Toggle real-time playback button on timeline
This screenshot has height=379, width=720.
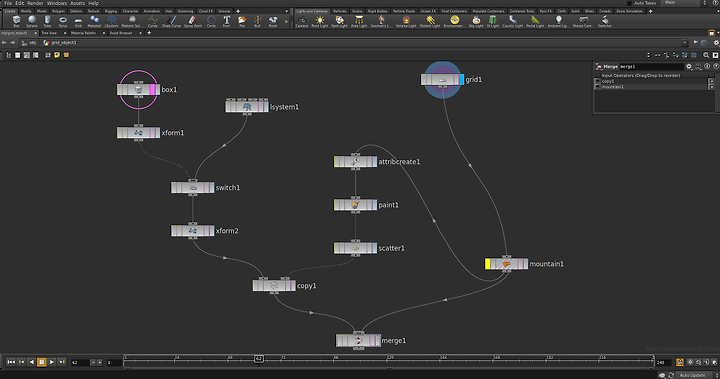(x=680, y=362)
